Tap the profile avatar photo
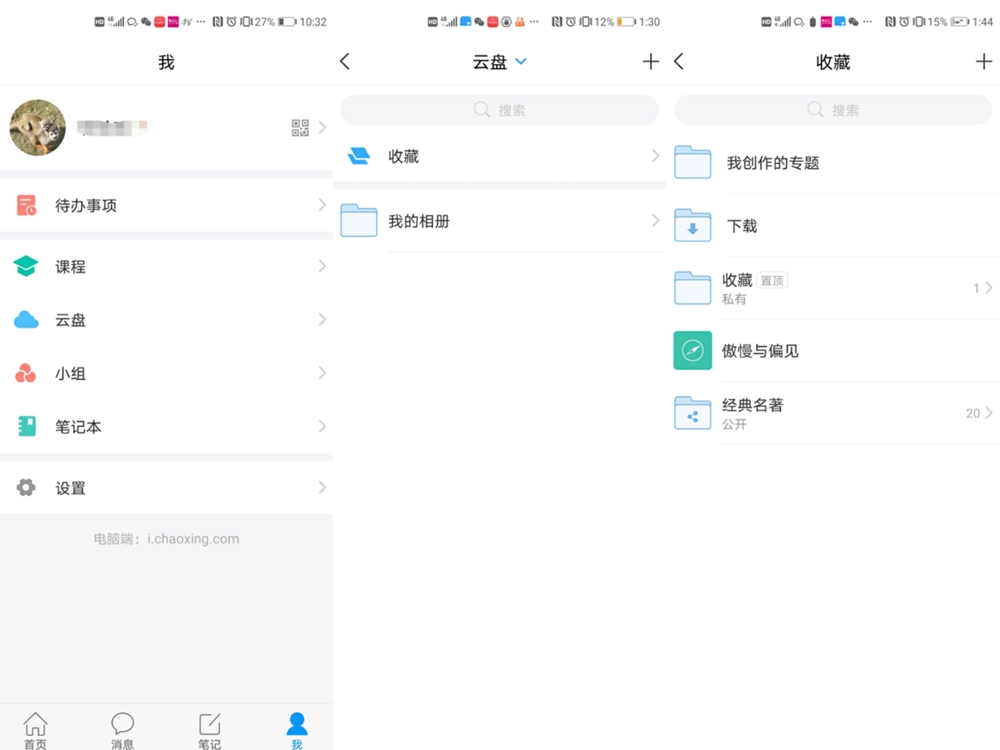1000x750 pixels. click(38, 128)
